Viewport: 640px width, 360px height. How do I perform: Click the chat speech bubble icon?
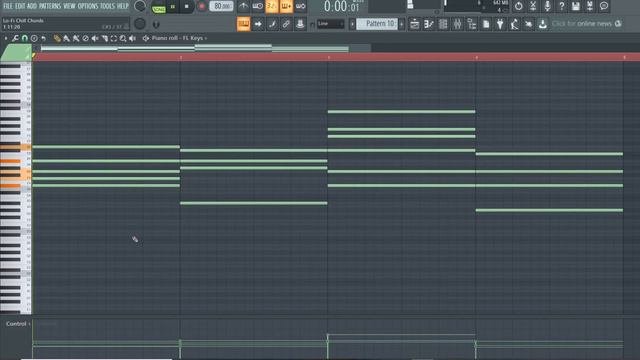pos(604,6)
